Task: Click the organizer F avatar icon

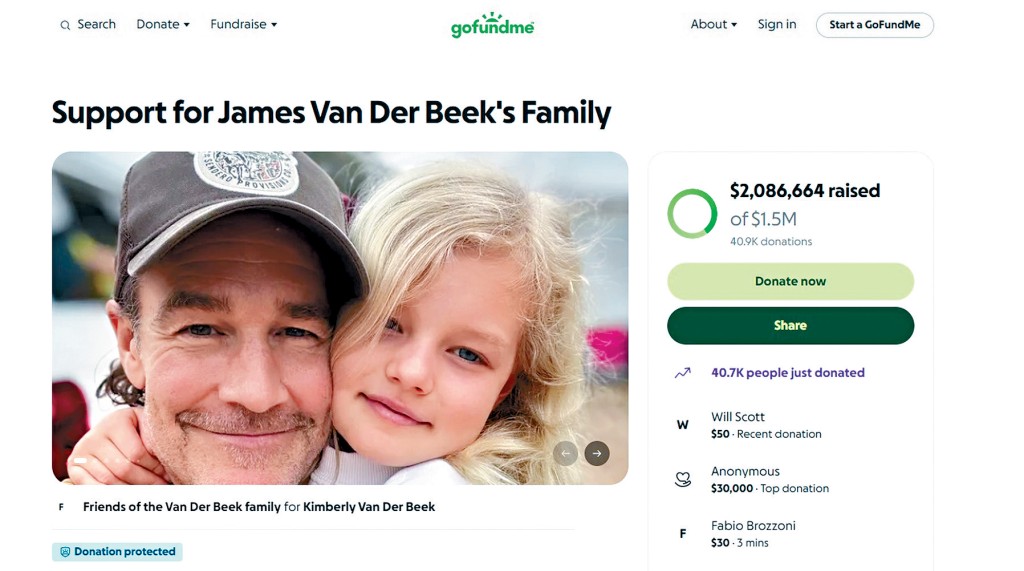Action: click(61, 507)
